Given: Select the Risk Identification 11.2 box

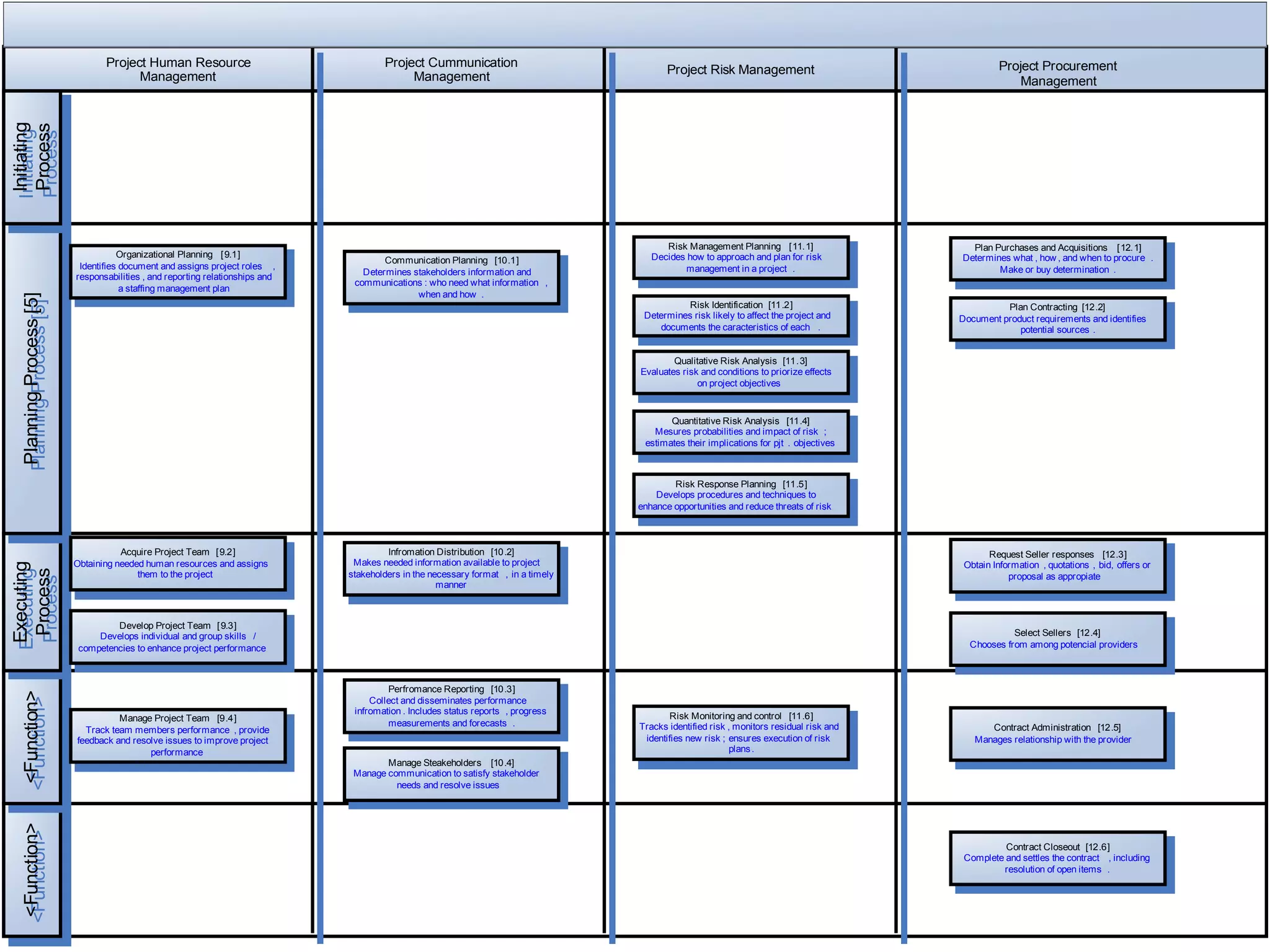Looking at the screenshot, I should [740, 316].
